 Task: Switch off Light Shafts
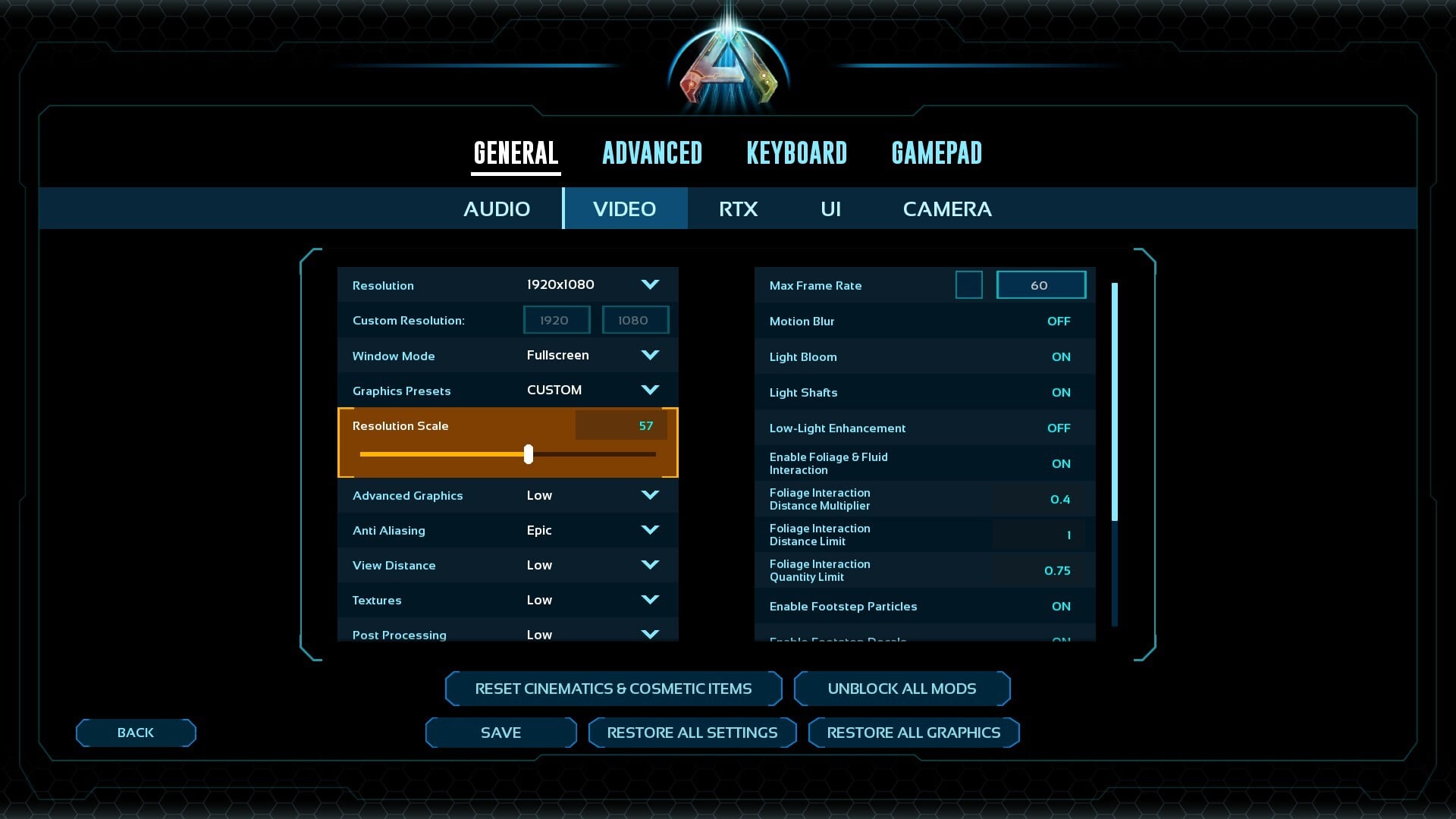(x=1060, y=393)
